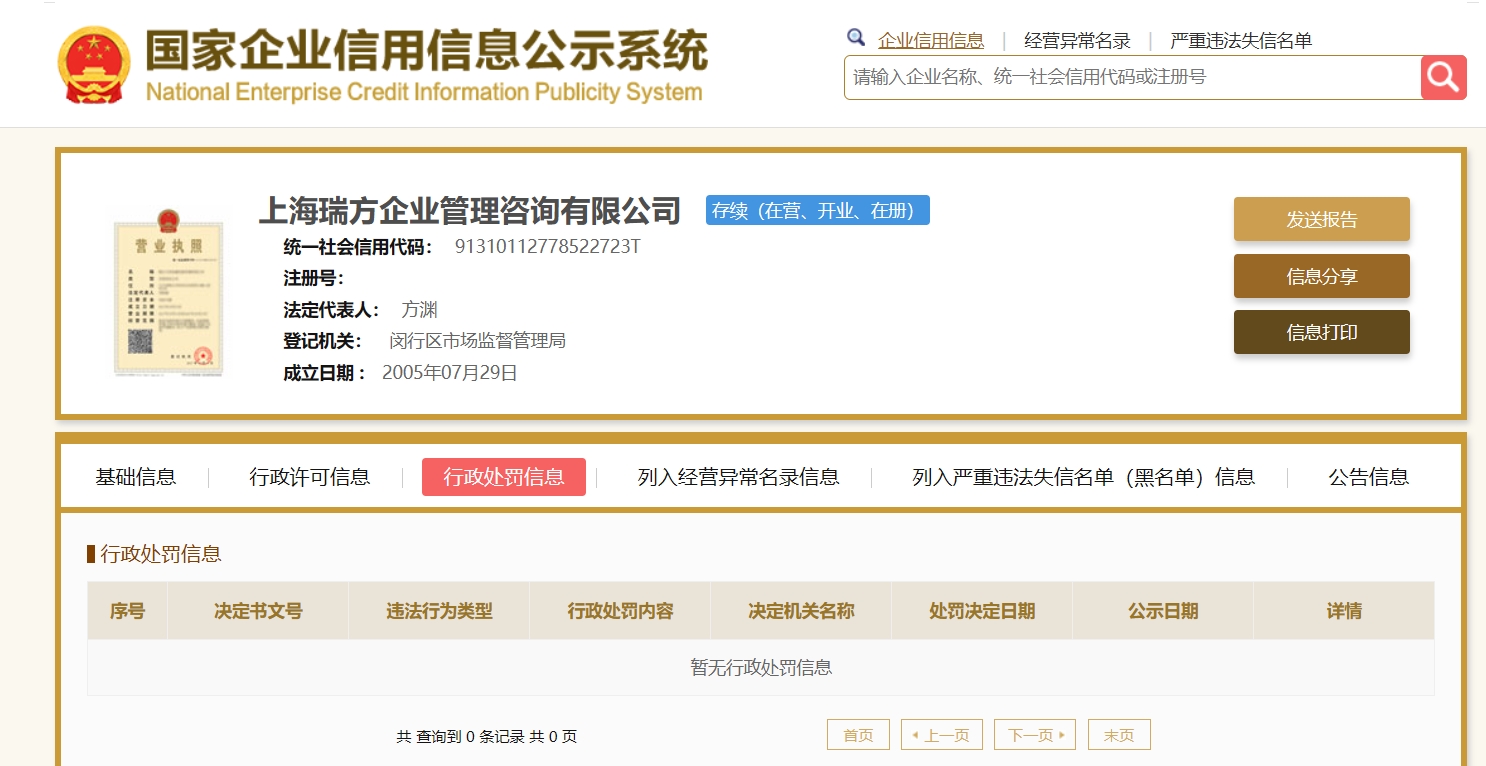The height and width of the screenshot is (766, 1486).
Task: Switch to the 基础信息 tab
Action: pyautogui.click(x=136, y=477)
